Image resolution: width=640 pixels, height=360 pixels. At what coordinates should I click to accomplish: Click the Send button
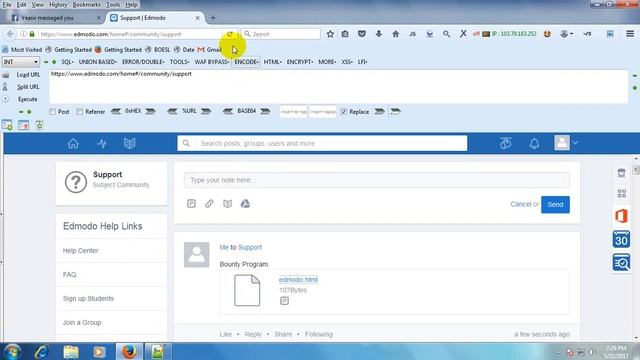click(x=555, y=204)
